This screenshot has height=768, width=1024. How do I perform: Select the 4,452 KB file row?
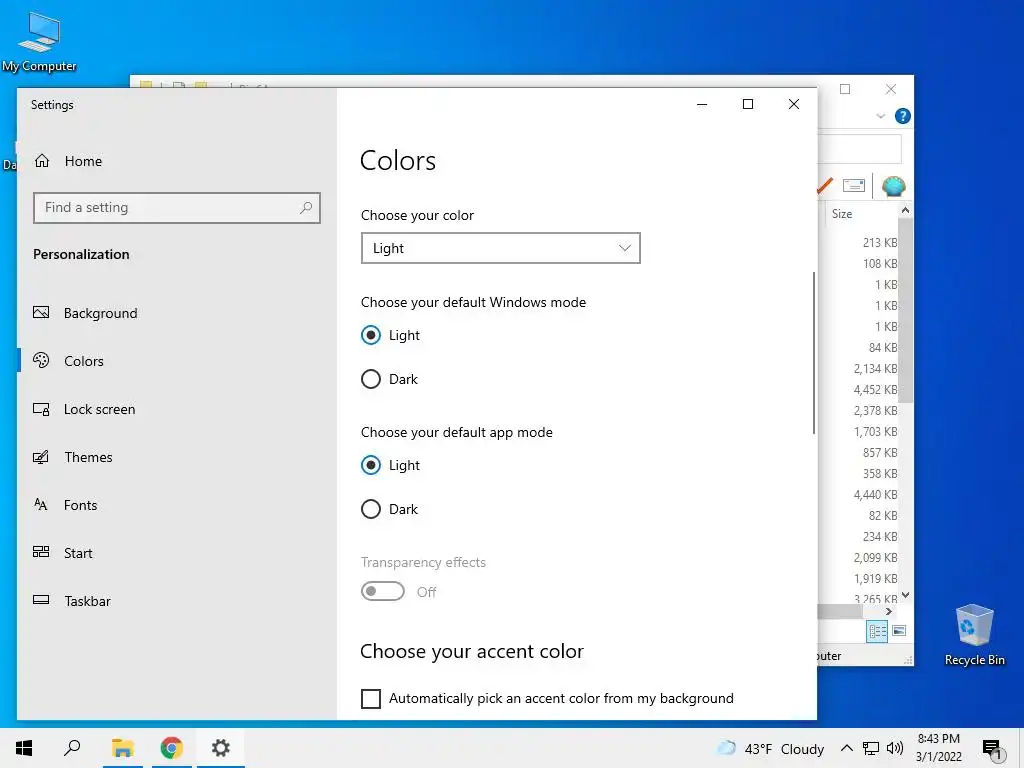coord(875,389)
